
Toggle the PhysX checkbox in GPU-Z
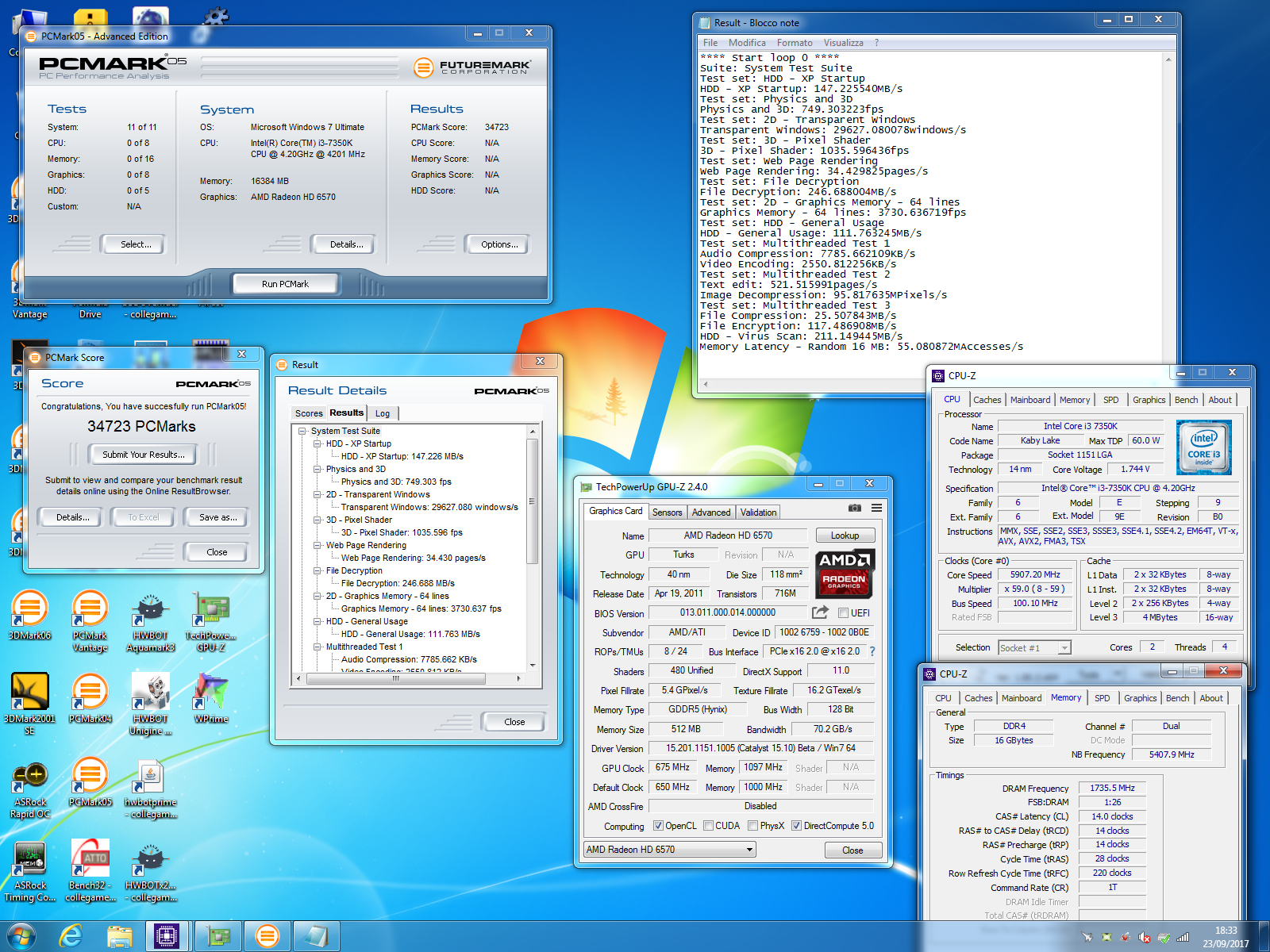[x=752, y=826]
